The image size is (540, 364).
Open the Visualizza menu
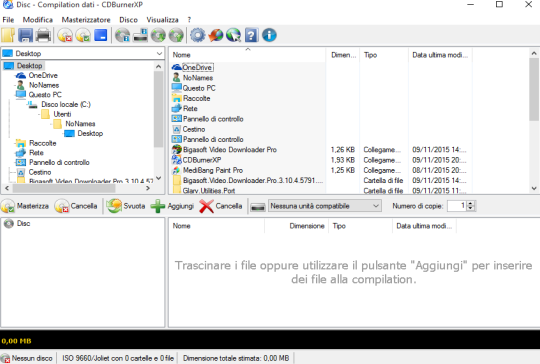click(x=163, y=20)
